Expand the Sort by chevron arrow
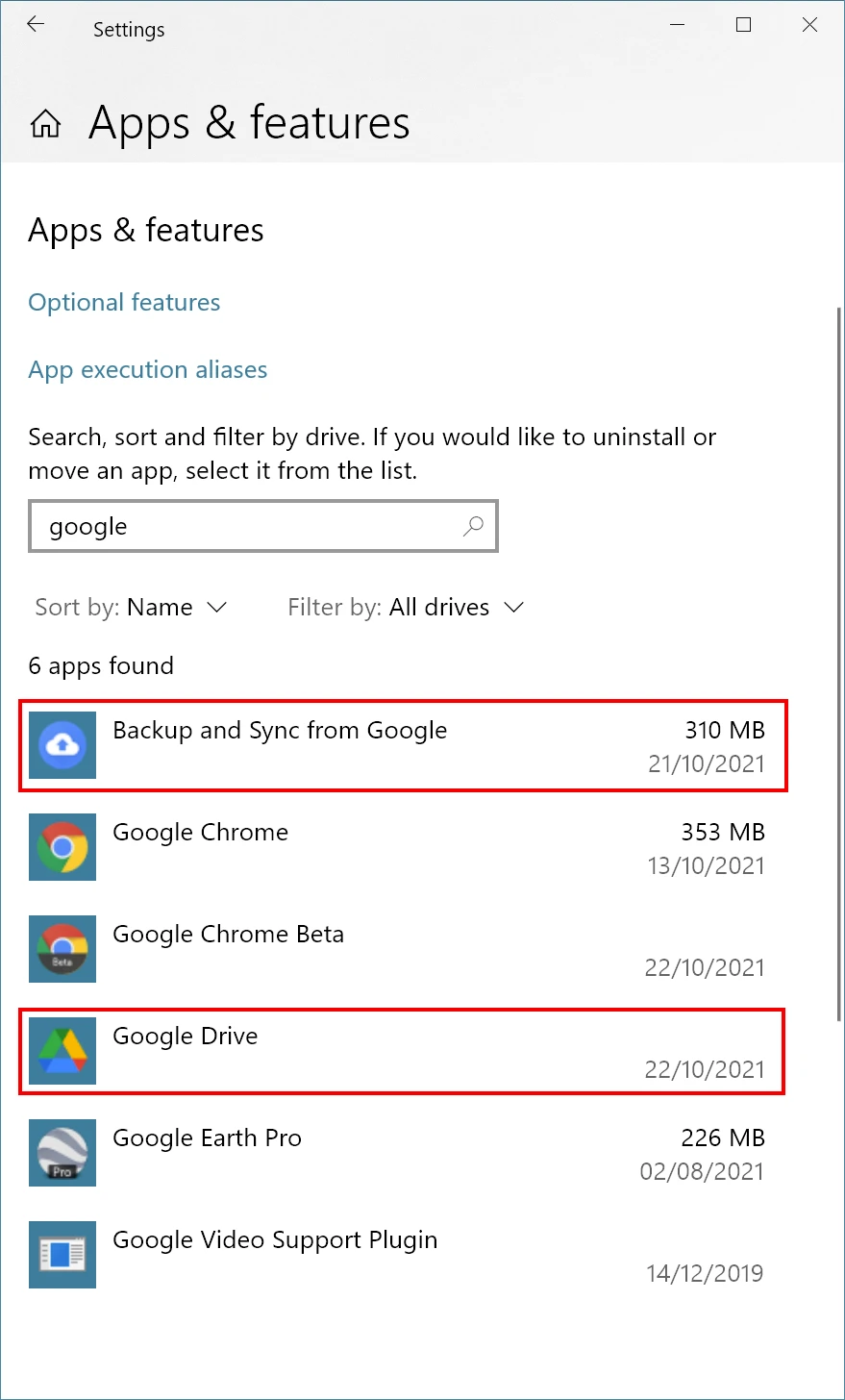 [x=216, y=608]
